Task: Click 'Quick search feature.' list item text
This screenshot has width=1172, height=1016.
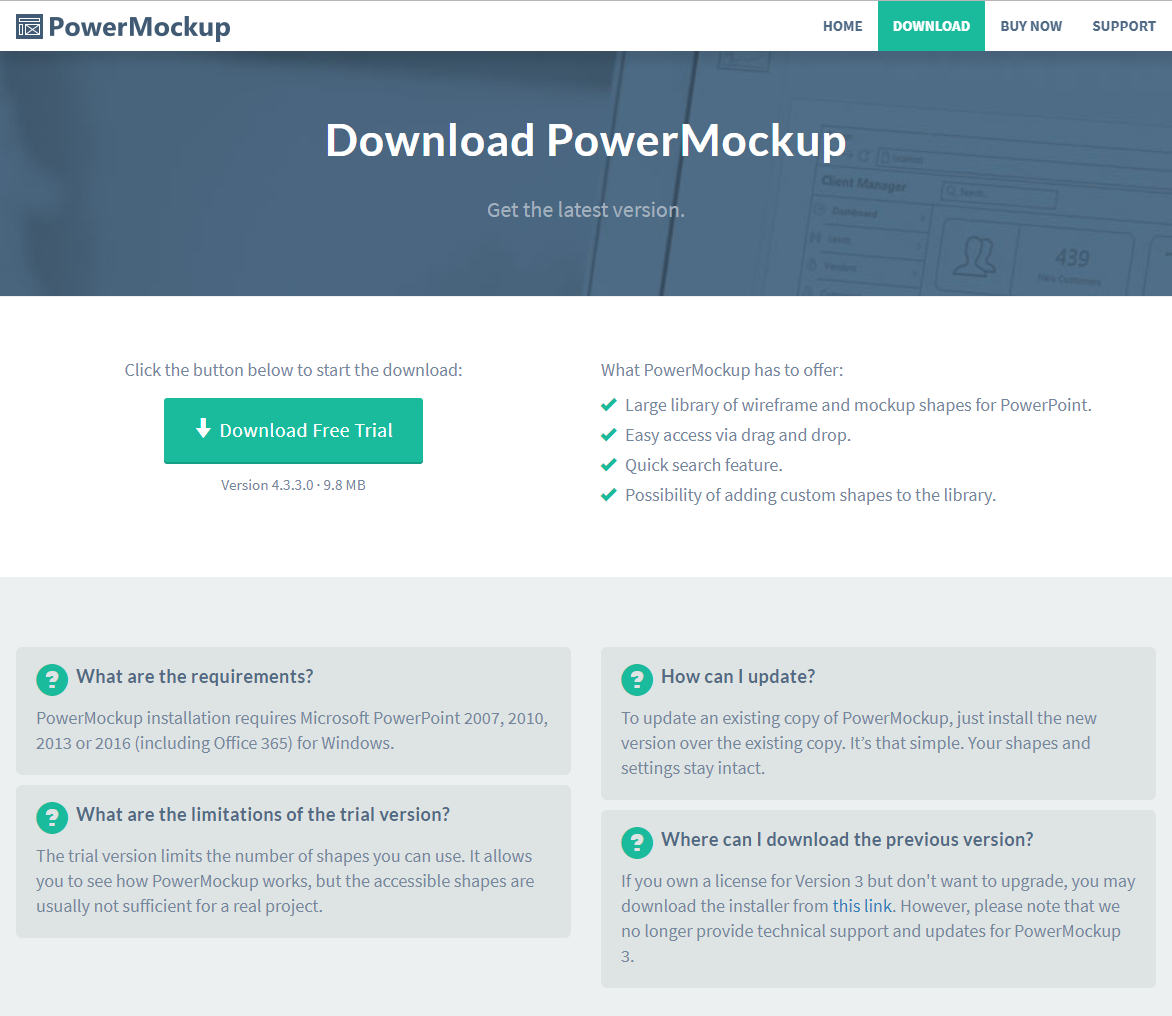Action: pos(703,465)
